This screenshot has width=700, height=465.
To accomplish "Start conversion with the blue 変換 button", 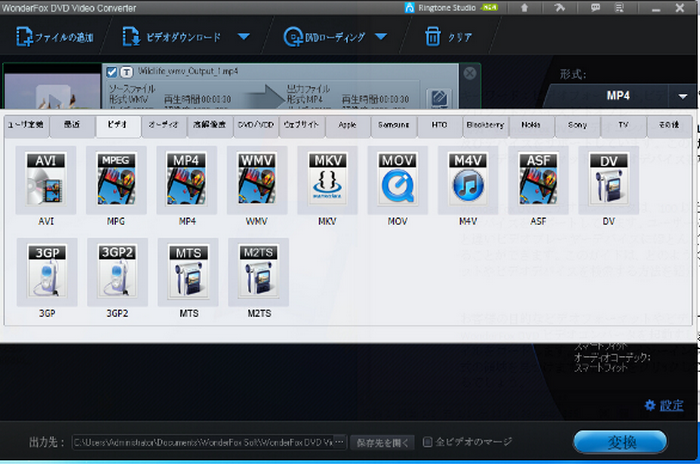I will (621, 442).
